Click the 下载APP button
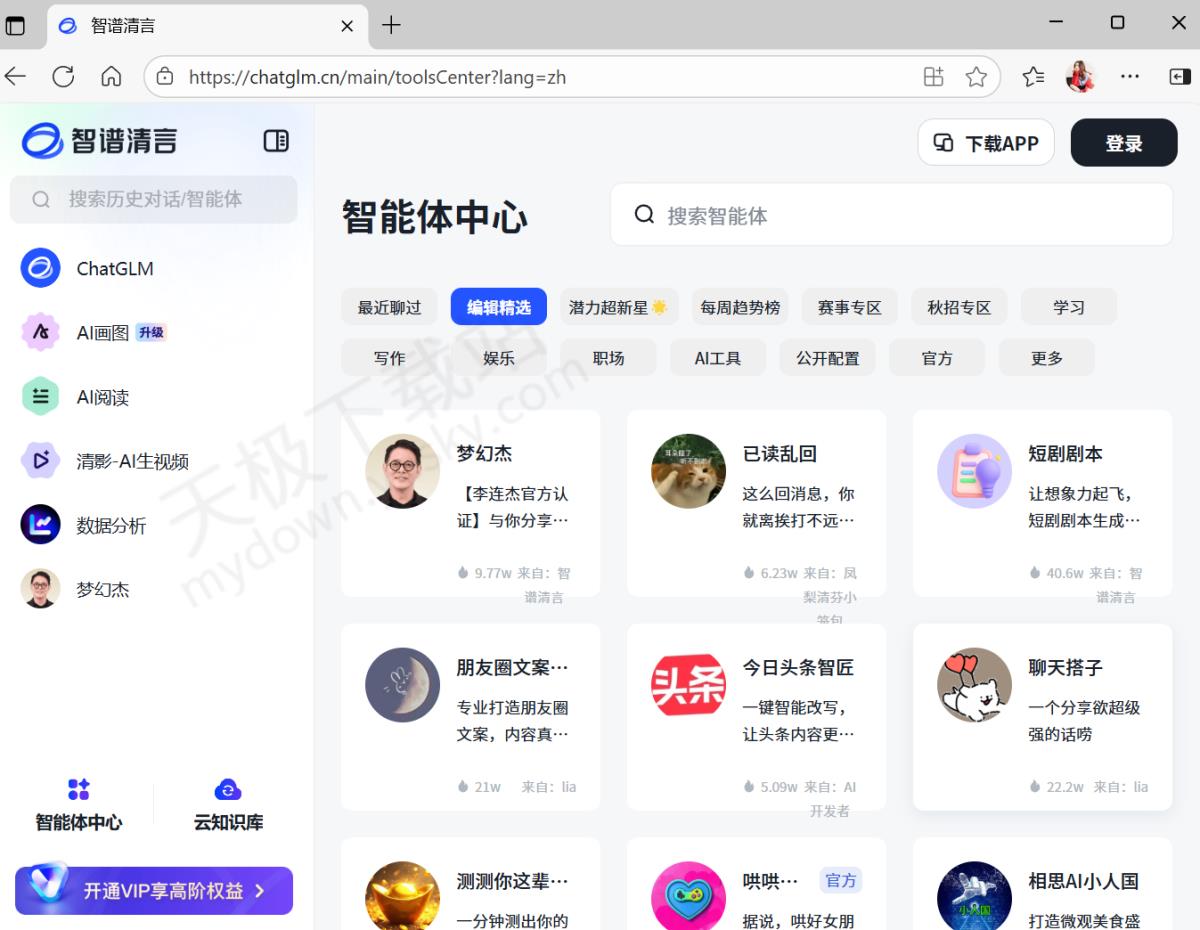The image size is (1200, 930). point(986,143)
